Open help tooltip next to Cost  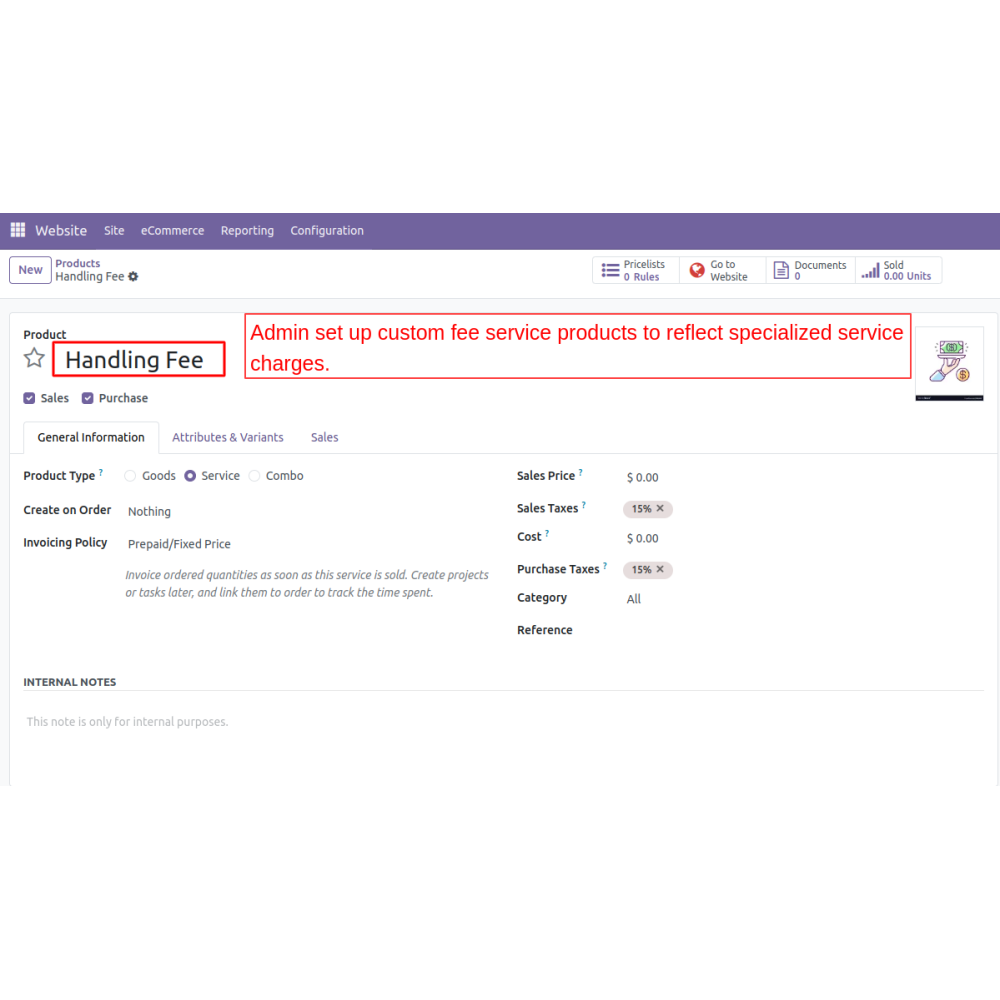547,533
